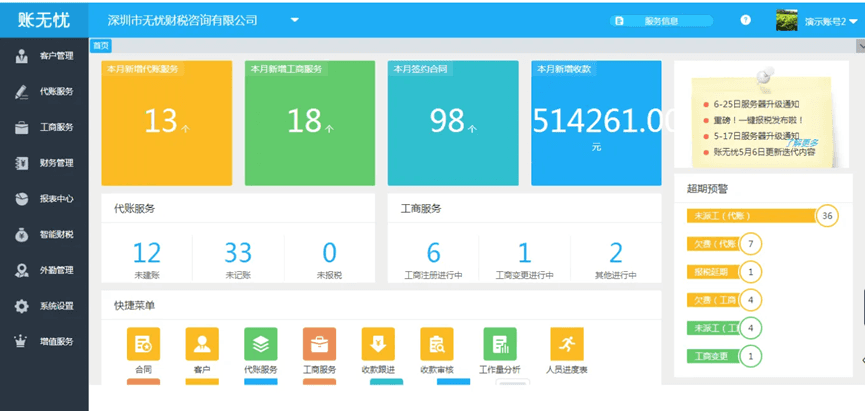Click the 报税延期 warning bar
Screen dimensions: 865x411
713,271
